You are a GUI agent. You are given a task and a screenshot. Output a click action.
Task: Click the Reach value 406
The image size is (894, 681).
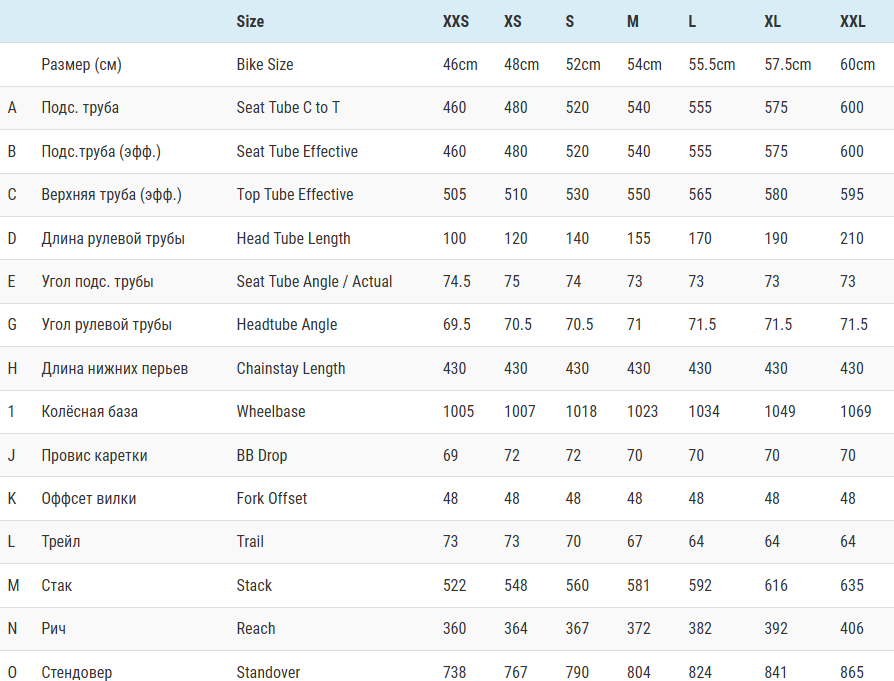[x=852, y=629]
